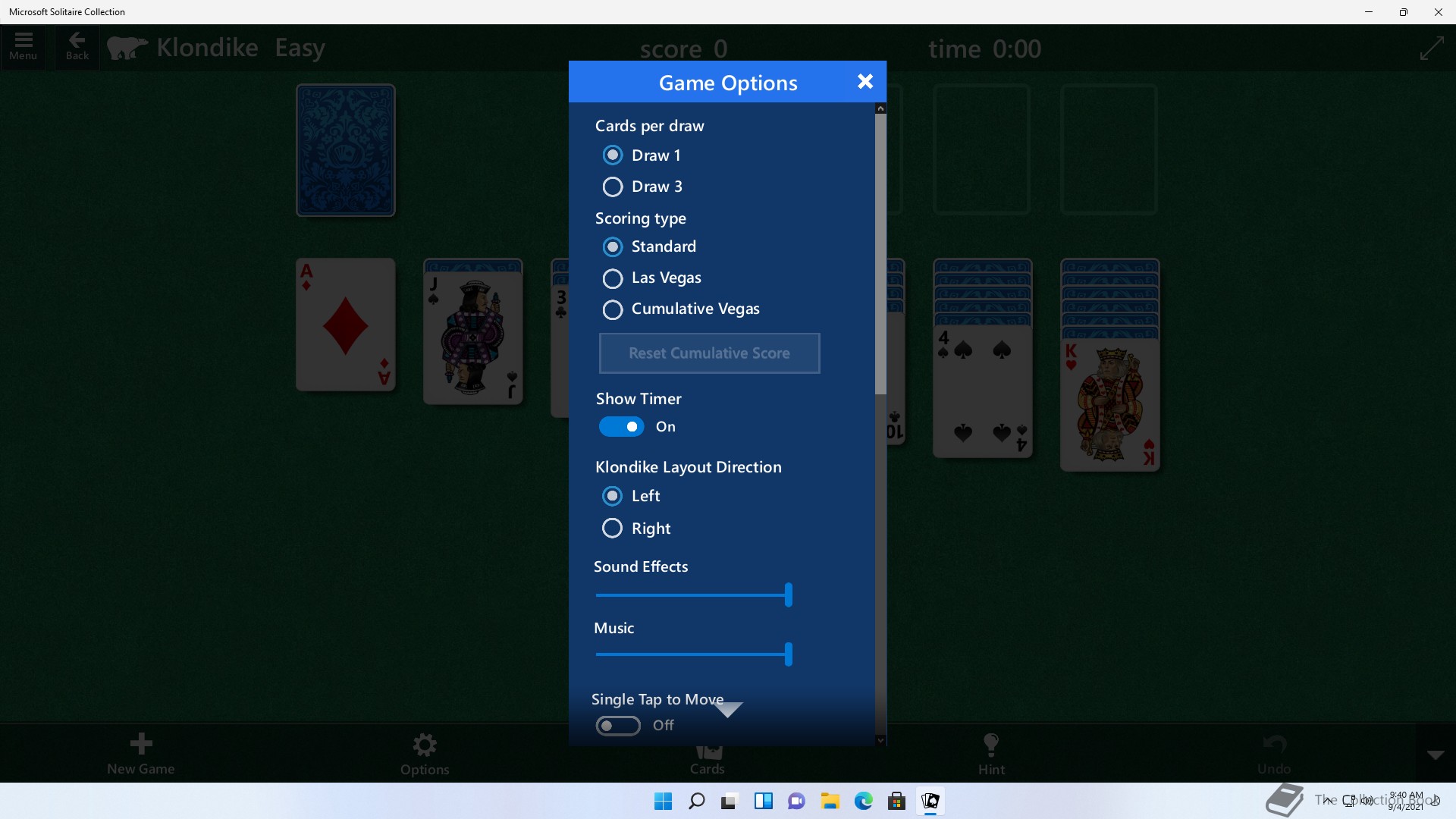Click the King of Hearts card

pyautogui.click(x=1110, y=405)
